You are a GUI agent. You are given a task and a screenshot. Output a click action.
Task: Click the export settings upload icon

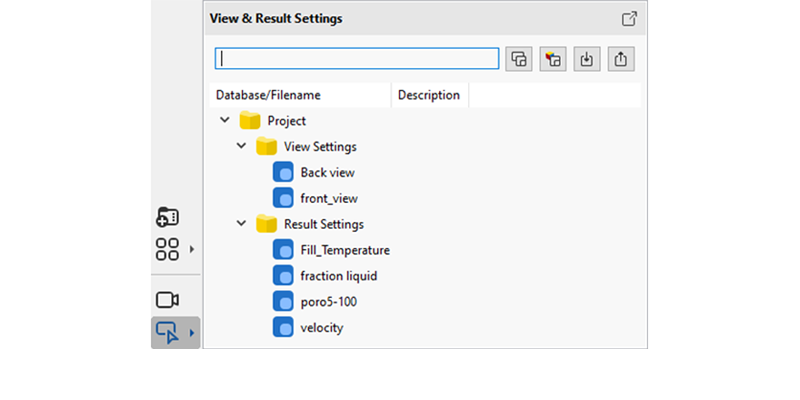tap(621, 59)
